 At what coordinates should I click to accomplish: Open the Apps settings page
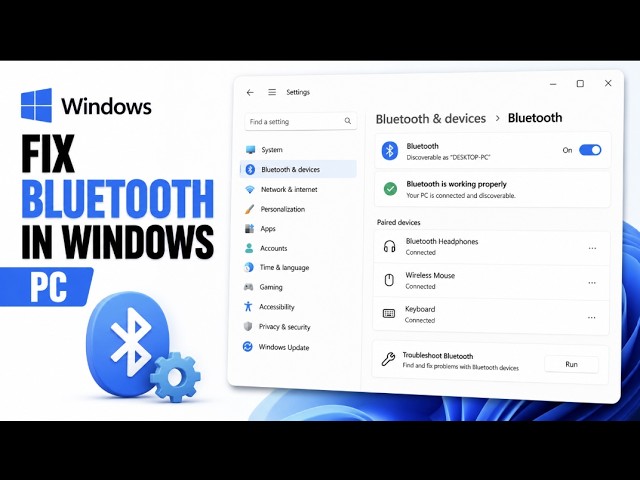point(298,229)
